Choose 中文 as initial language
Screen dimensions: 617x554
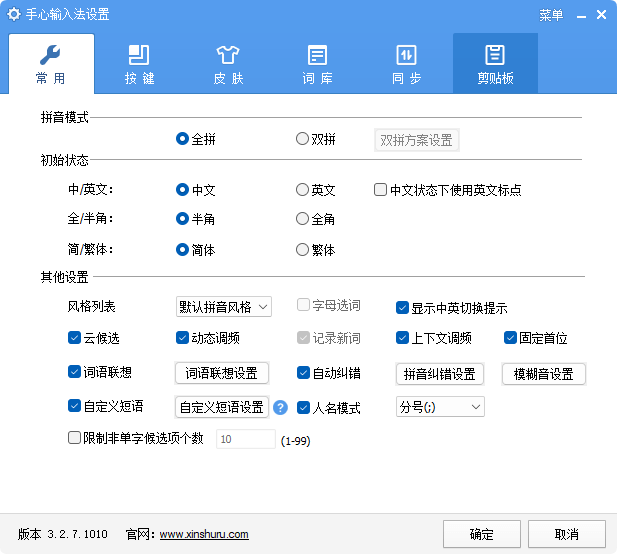coord(182,190)
